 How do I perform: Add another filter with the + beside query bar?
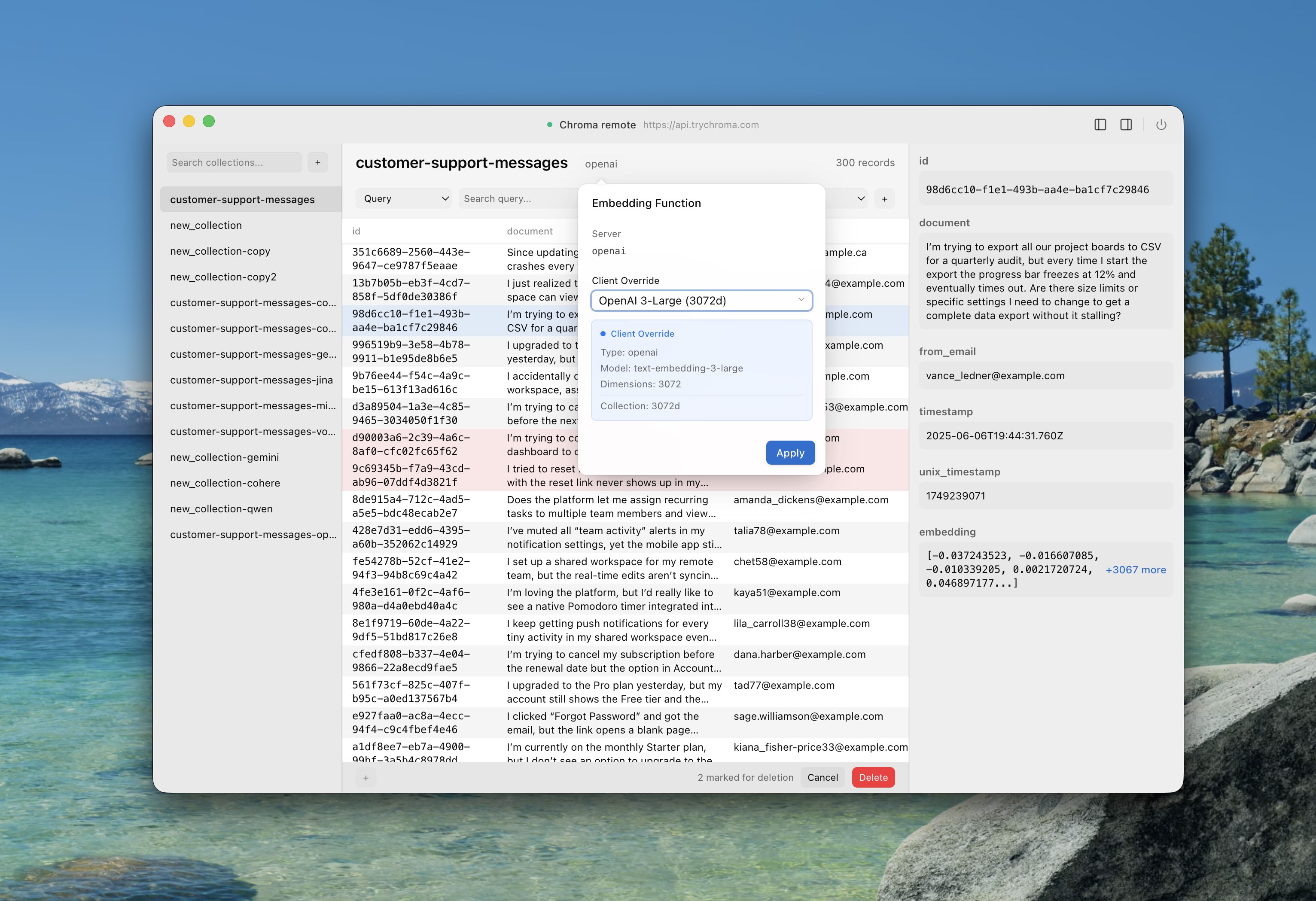click(x=884, y=198)
